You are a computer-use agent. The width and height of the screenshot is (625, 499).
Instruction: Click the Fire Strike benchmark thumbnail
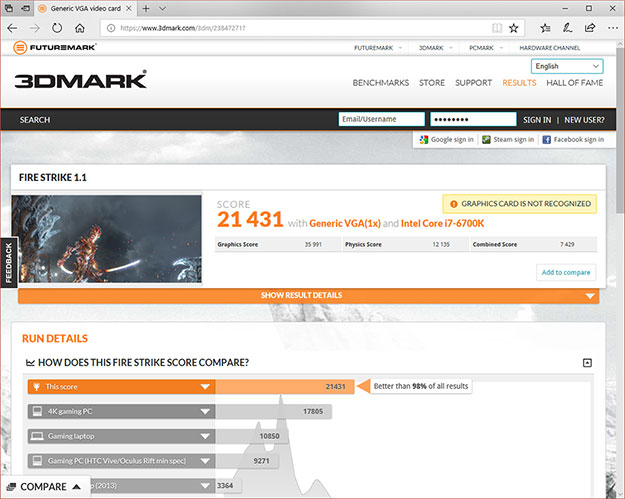(x=106, y=239)
